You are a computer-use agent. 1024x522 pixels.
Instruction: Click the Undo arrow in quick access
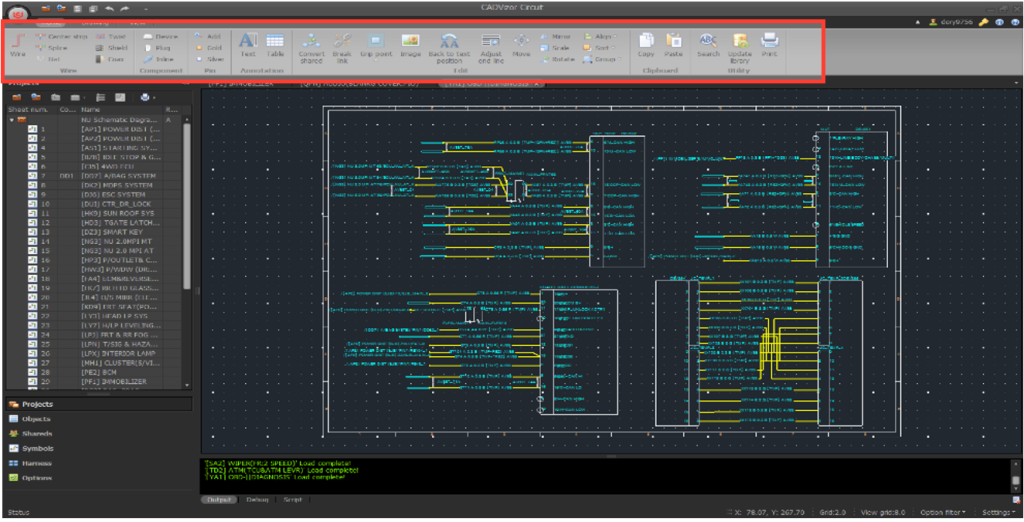click(x=109, y=9)
